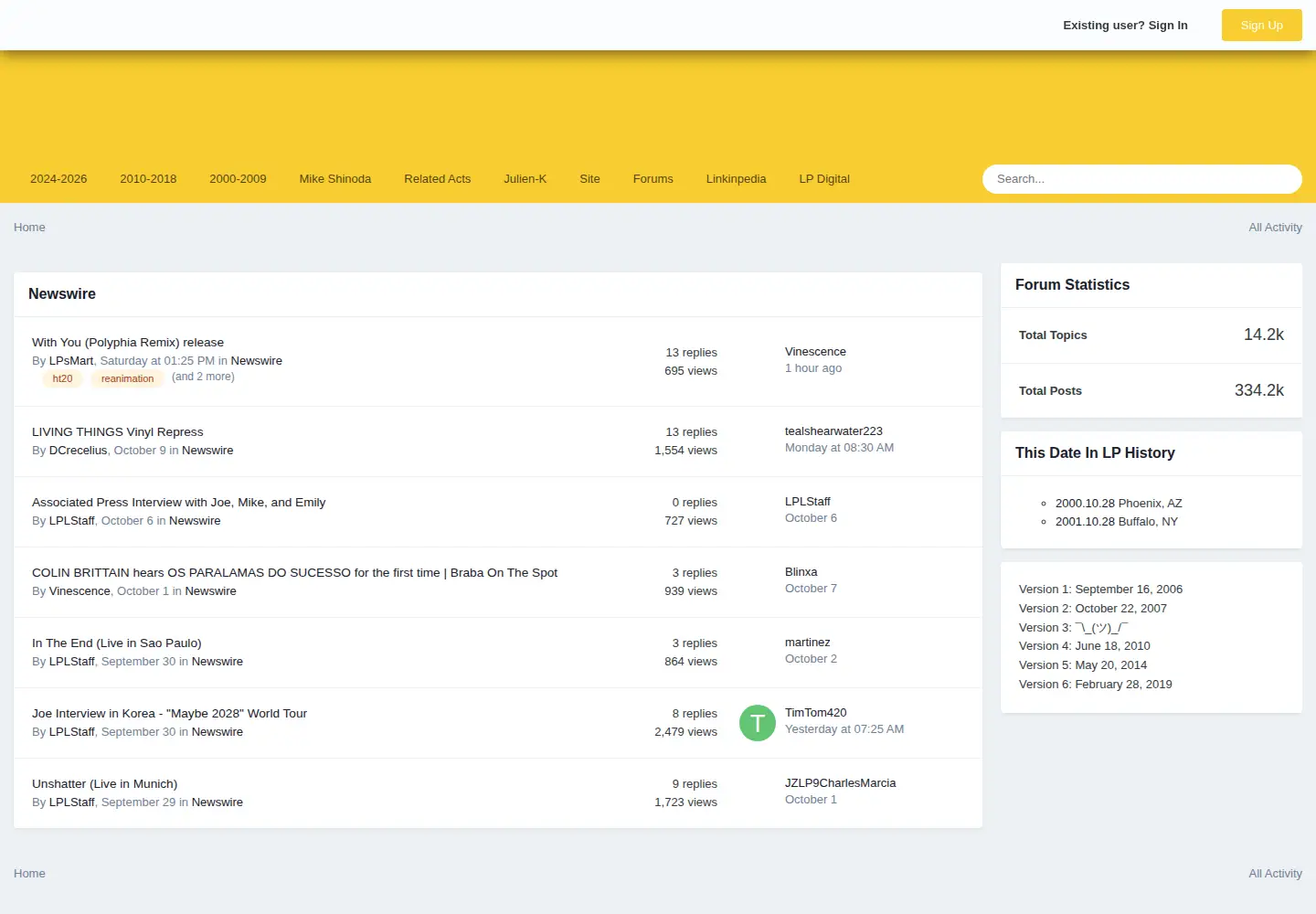Open the Site menu item
The height and width of the screenshot is (914, 1316).
pos(590,179)
